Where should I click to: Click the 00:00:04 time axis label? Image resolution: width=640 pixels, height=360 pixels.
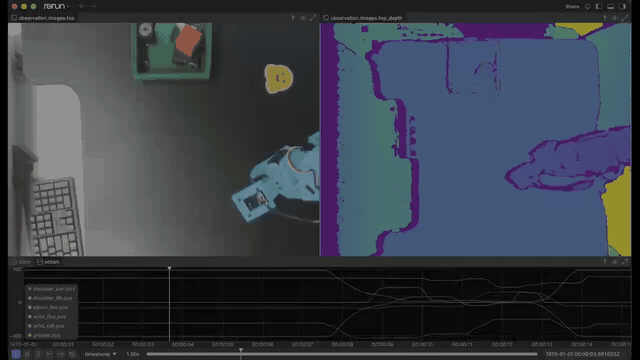click(182, 344)
